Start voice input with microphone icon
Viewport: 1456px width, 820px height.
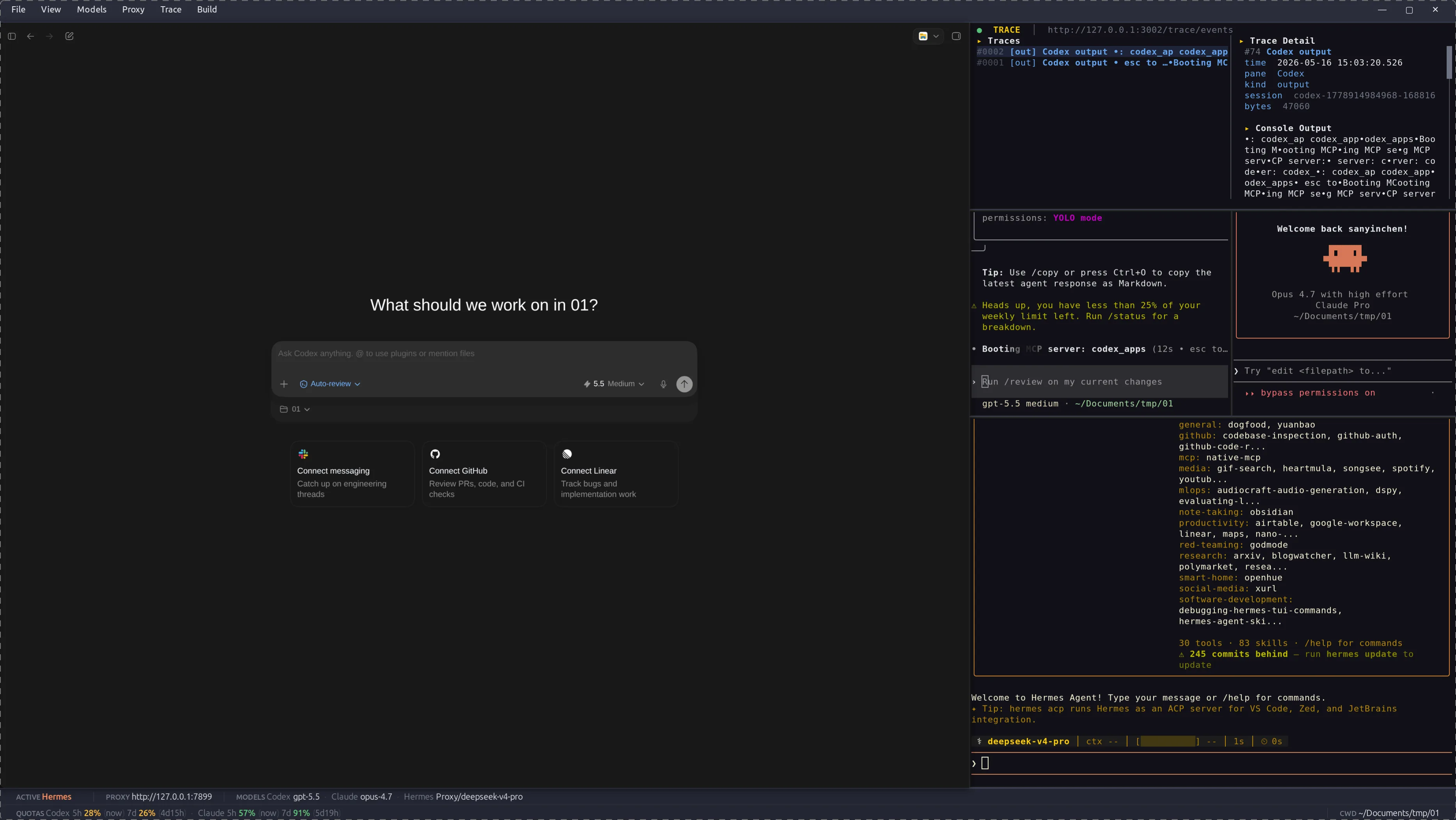tap(664, 384)
